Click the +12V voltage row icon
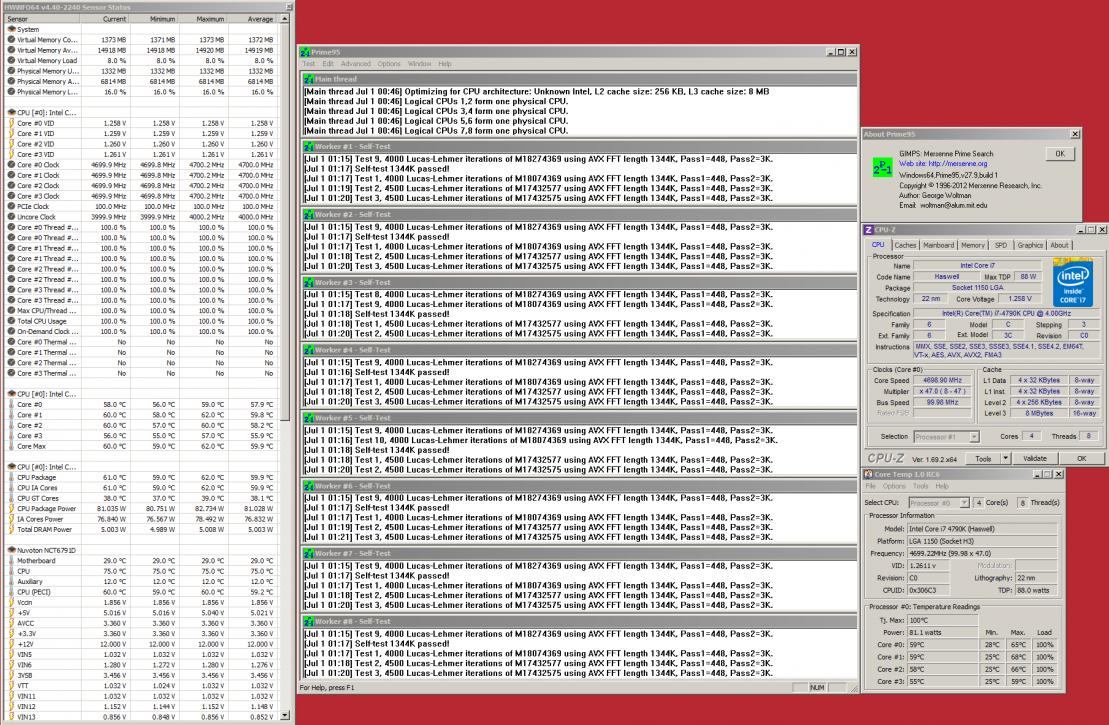Screen dimensions: 1109x725 coord(11,644)
